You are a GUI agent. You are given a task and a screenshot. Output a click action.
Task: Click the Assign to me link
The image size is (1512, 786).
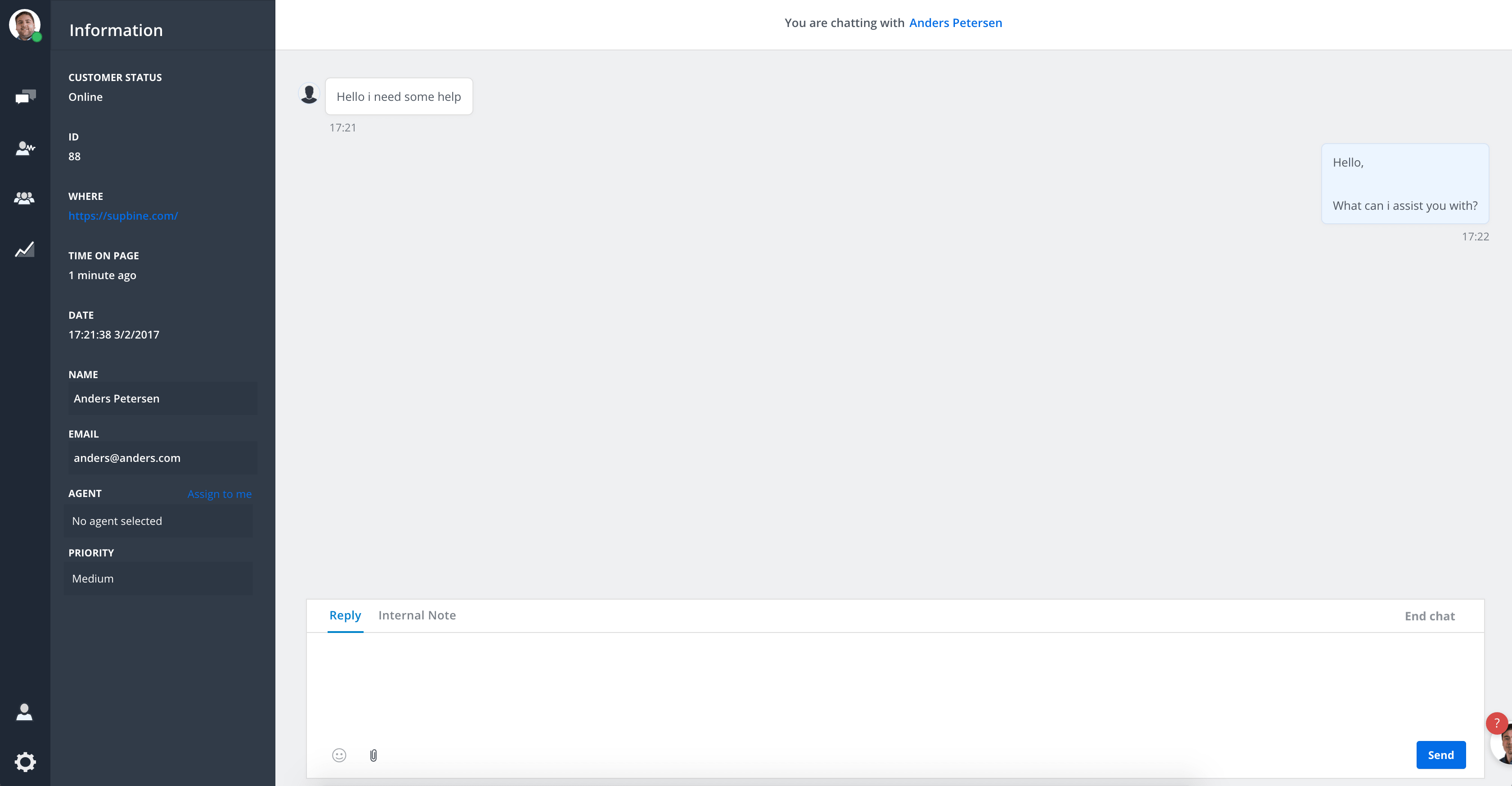[220, 494]
